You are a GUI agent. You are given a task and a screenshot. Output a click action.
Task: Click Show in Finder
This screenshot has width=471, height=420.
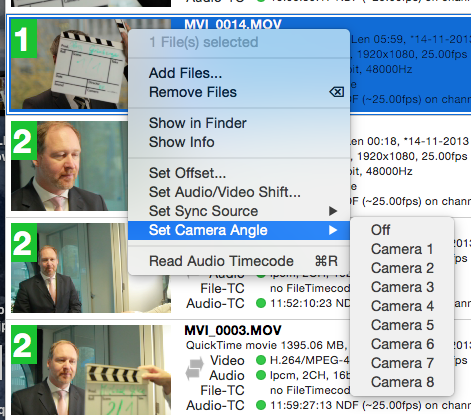point(239,123)
